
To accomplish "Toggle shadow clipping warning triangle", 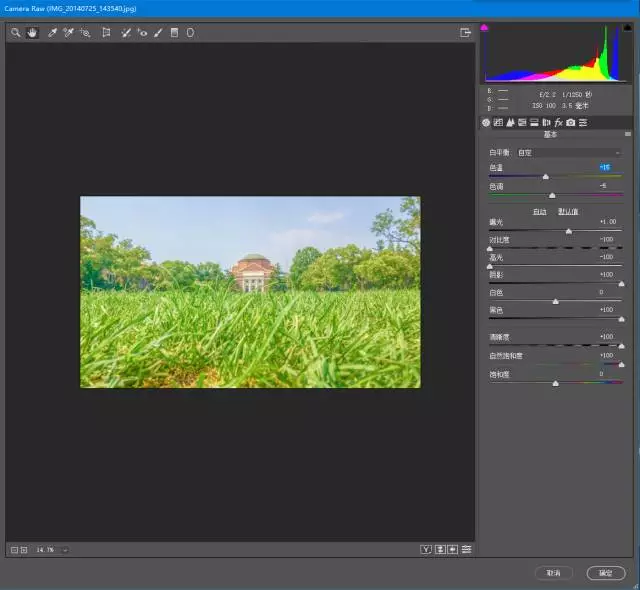I will tap(484, 28).
